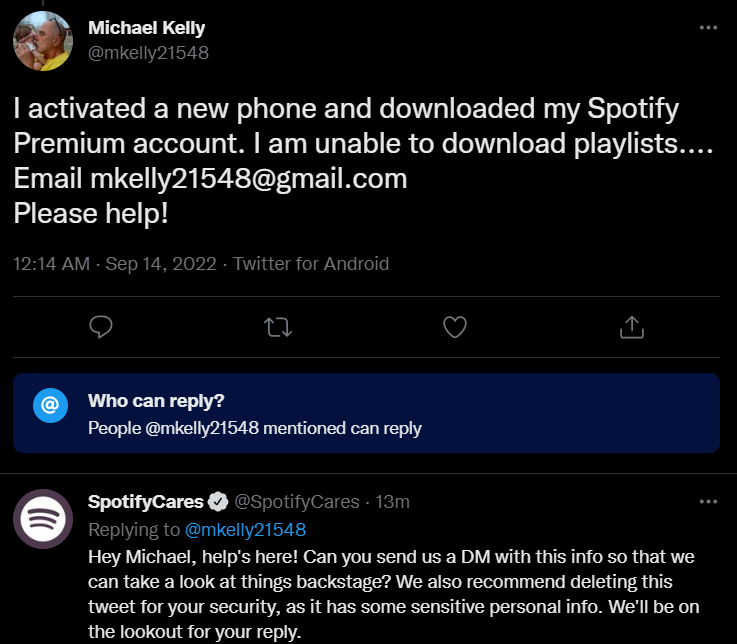Click the SpotifyCares avatar logo
Image resolution: width=737 pixels, height=644 pixels.
42,521
